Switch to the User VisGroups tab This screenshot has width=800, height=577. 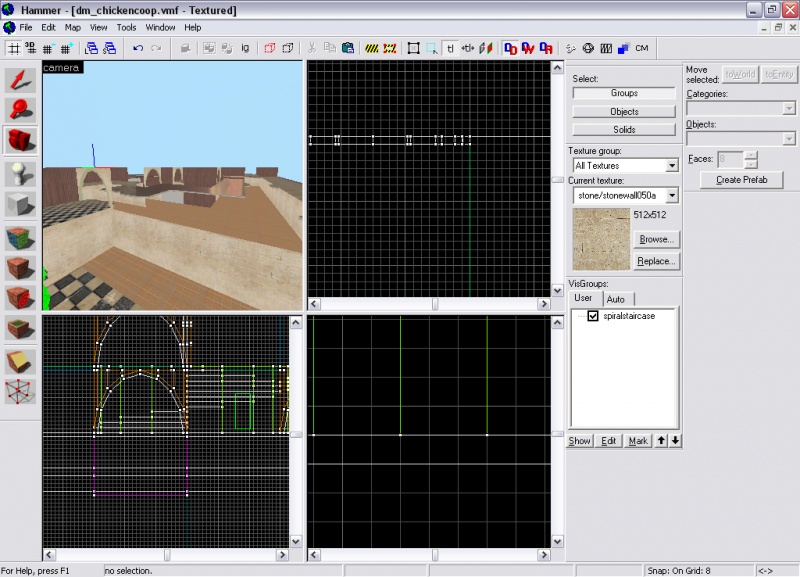(583, 298)
